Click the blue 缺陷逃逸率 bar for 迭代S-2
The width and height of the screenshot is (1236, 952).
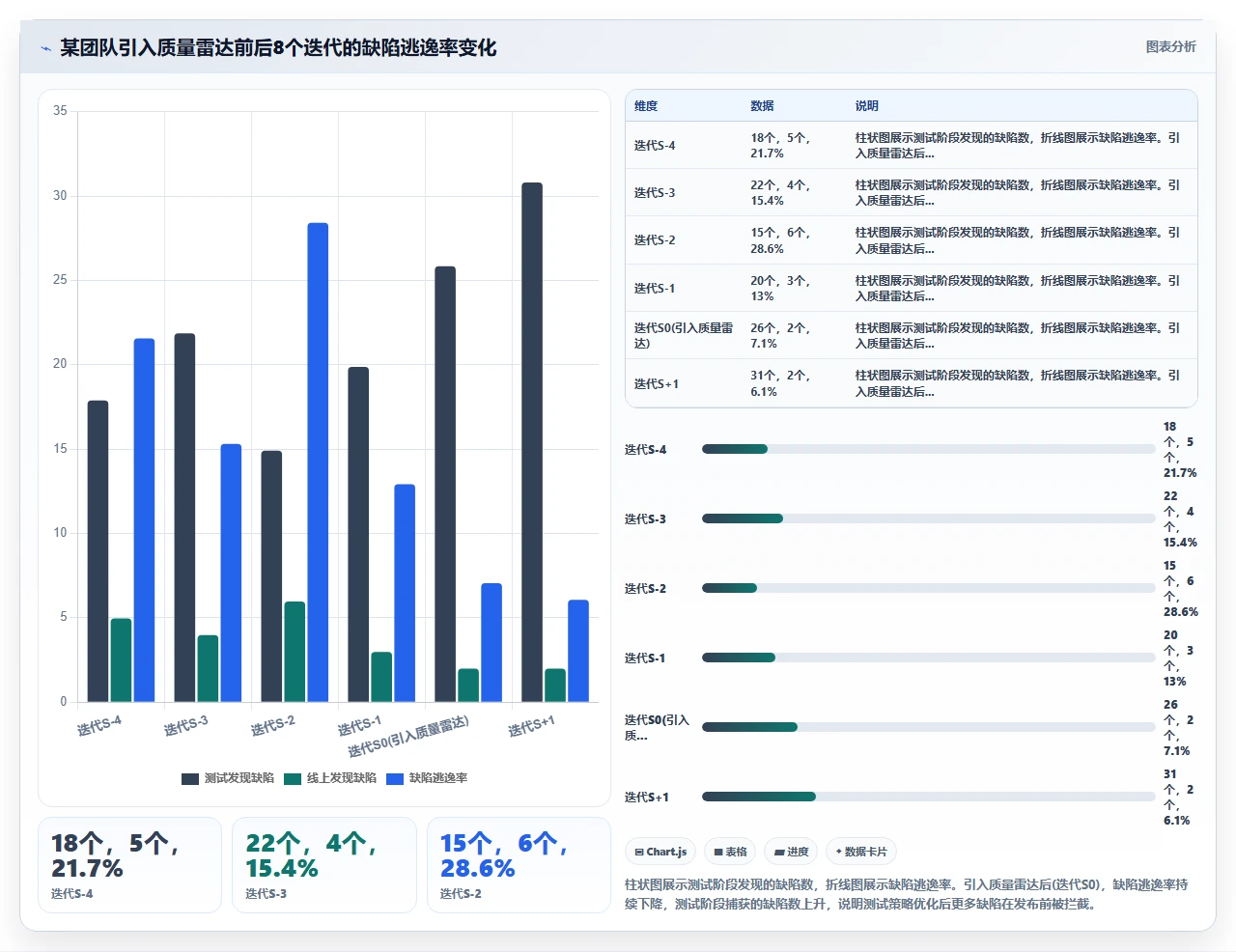pyautogui.click(x=318, y=462)
